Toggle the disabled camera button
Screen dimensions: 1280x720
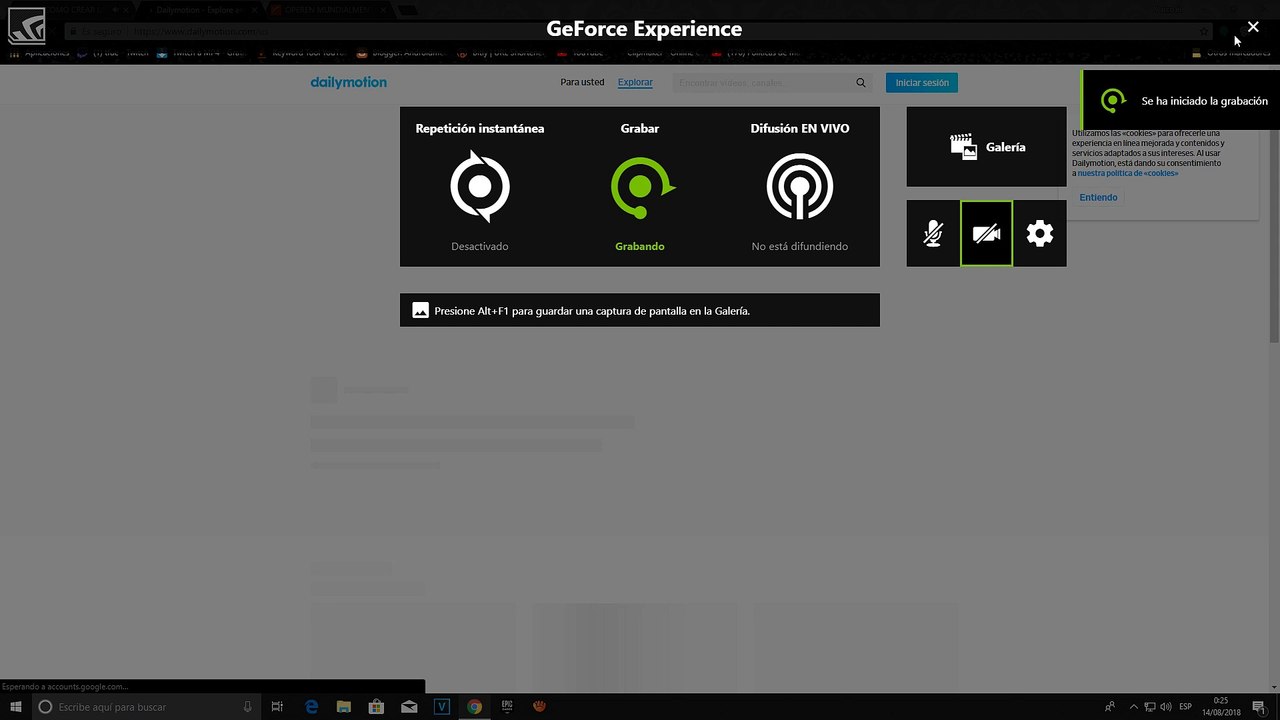point(986,234)
